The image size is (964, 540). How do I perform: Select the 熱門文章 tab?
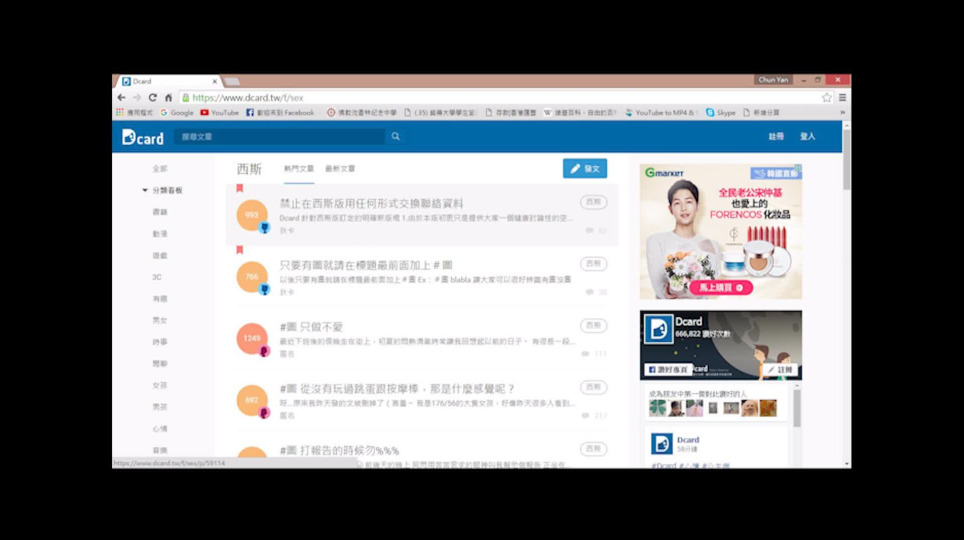tap(298, 169)
